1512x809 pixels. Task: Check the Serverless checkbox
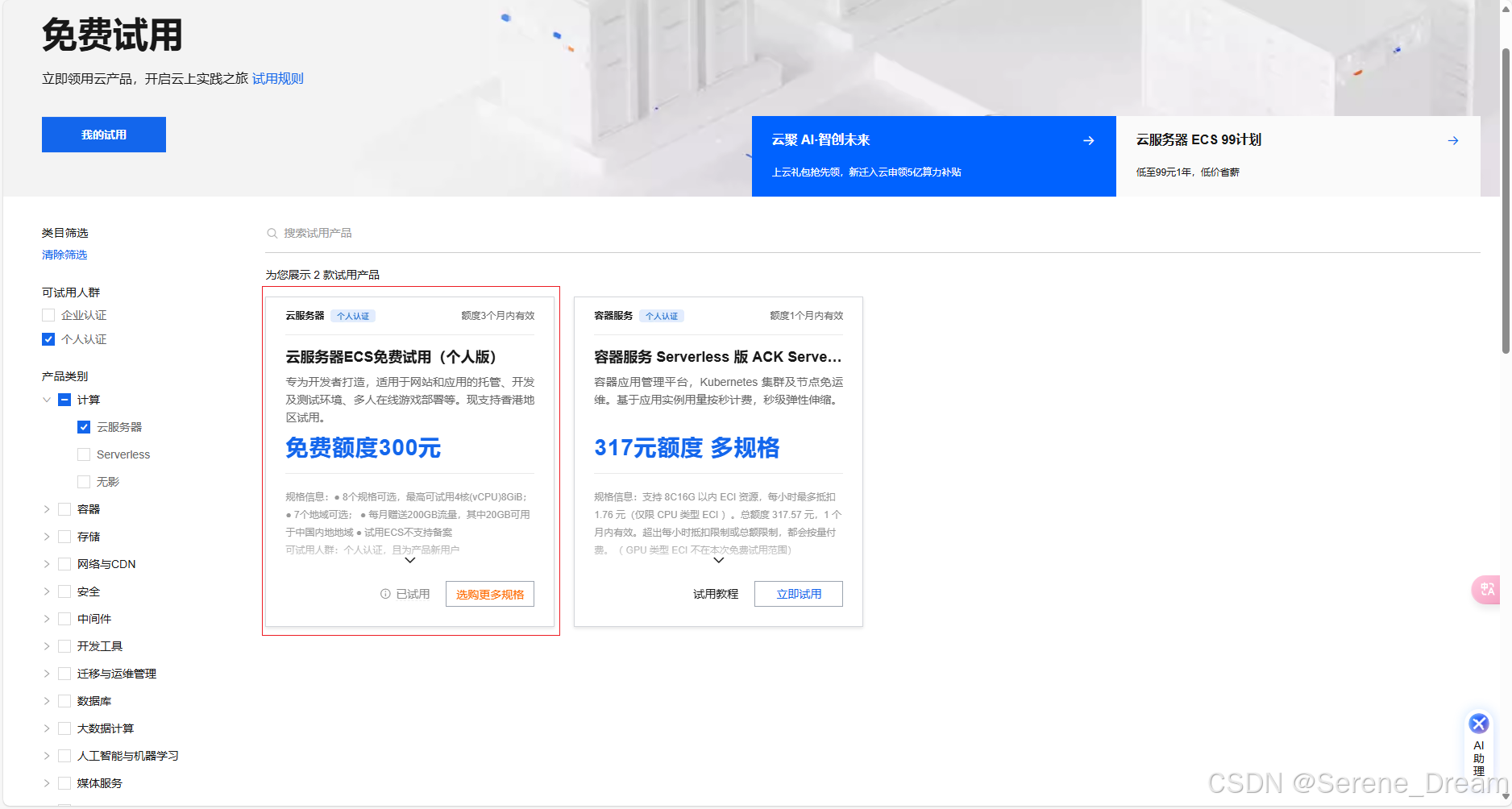84,454
